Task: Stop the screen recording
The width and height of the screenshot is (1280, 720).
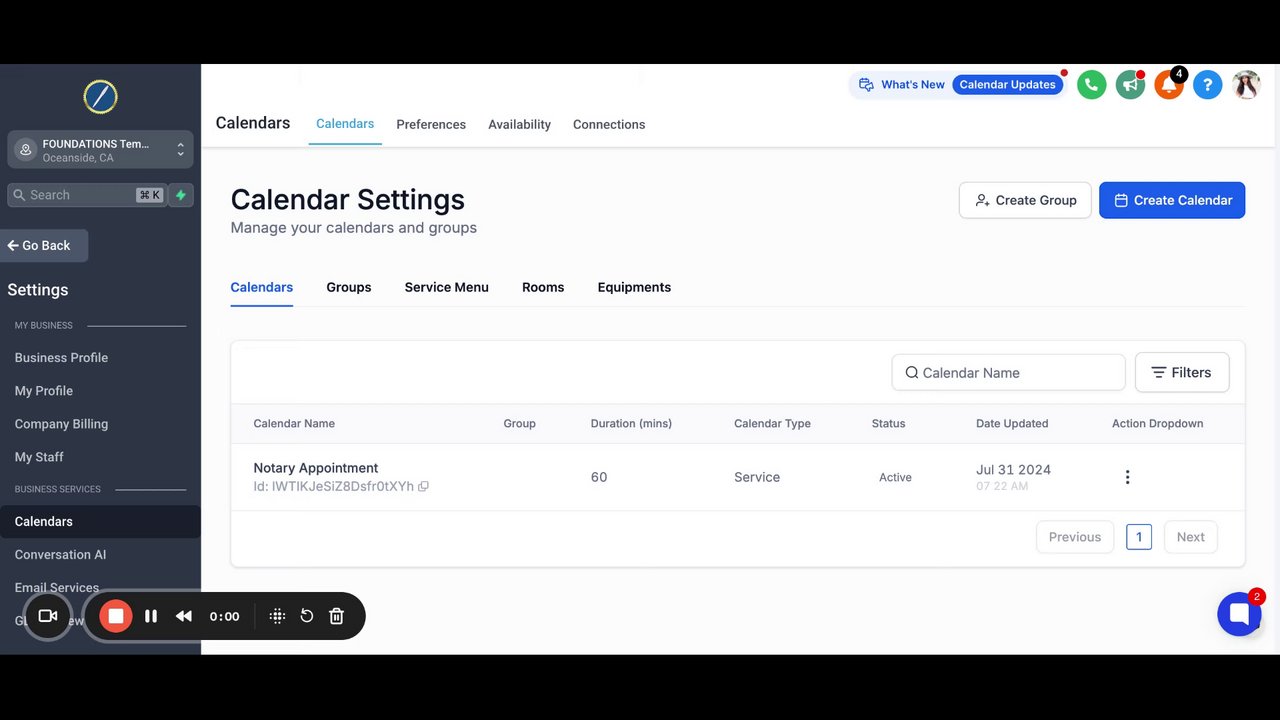Action: 116,616
